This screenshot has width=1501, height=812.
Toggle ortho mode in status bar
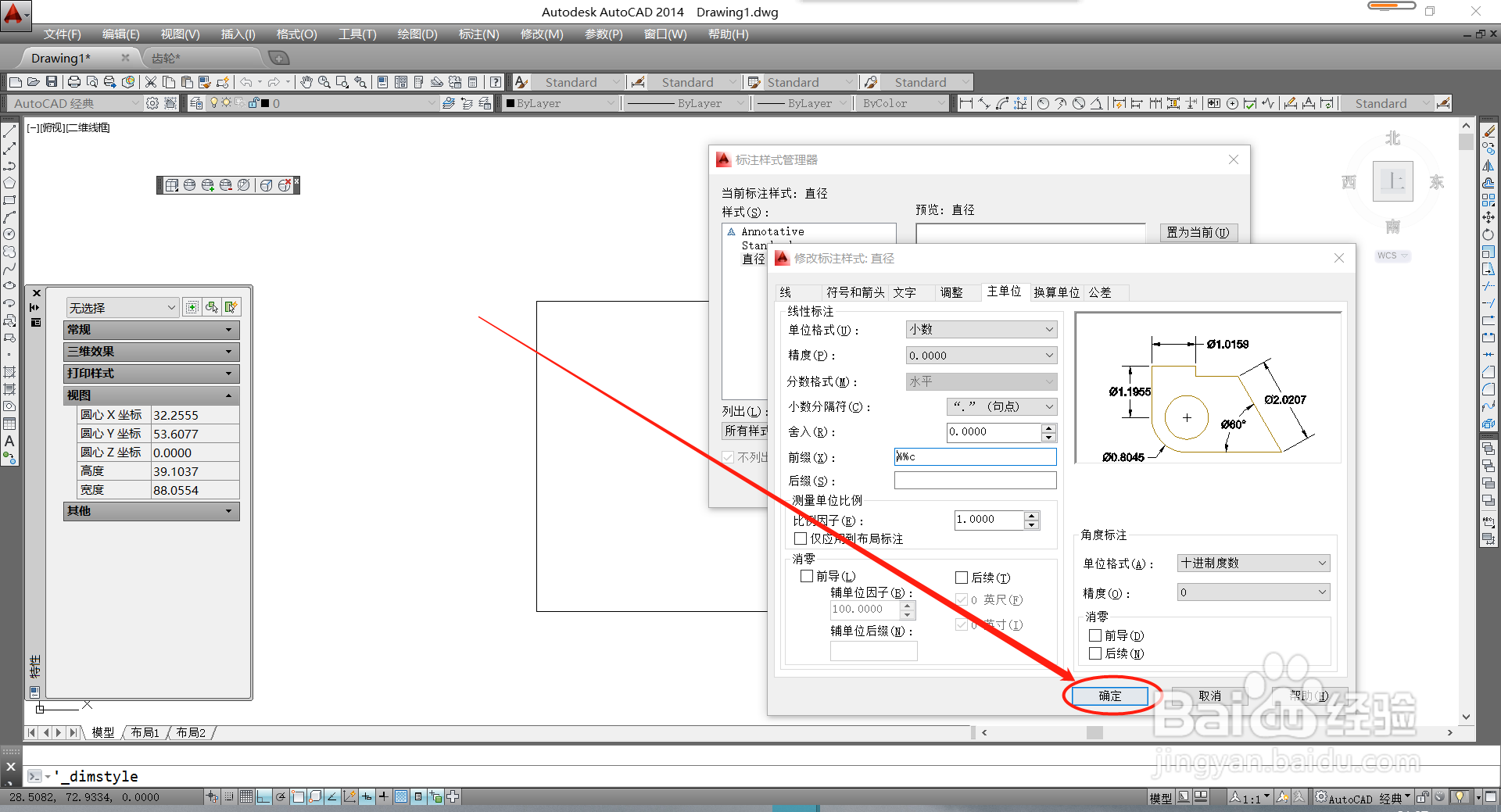pyautogui.click(x=263, y=797)
